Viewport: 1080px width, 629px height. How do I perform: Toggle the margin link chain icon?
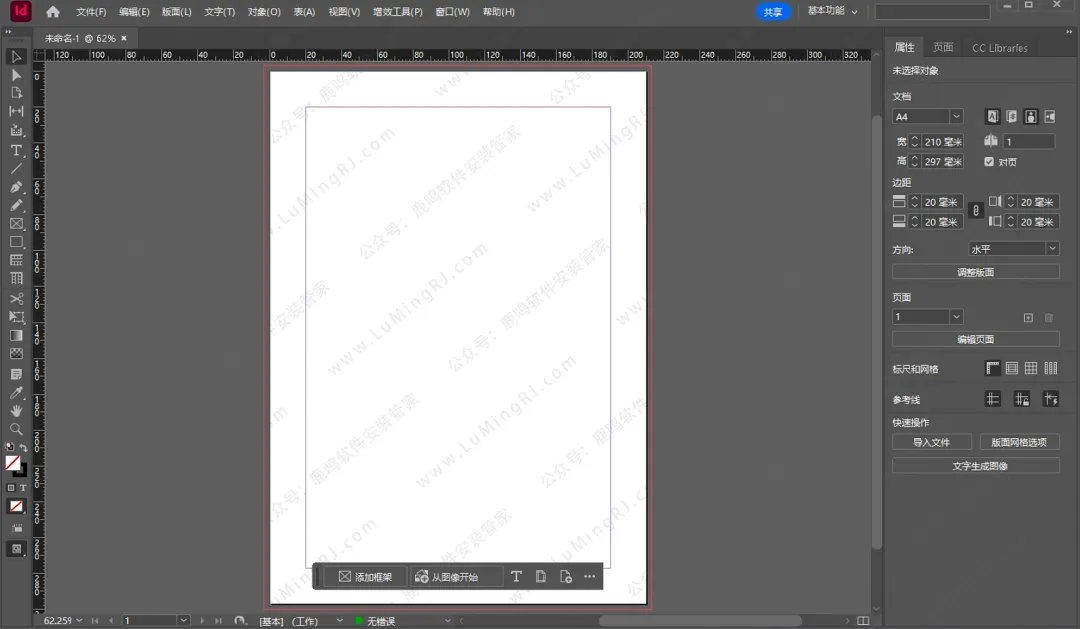(x=976, y=211)
